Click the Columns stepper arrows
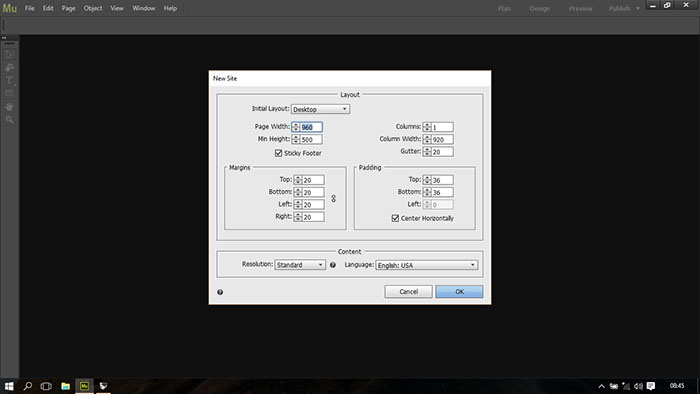This screenshot has height=394, width=700. pos(427,127)
